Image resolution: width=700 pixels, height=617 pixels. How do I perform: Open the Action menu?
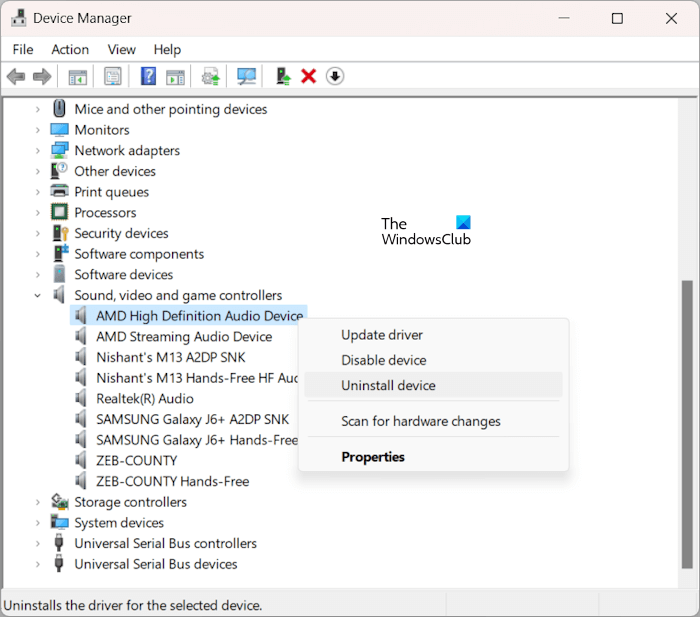[x=70, y=50]
